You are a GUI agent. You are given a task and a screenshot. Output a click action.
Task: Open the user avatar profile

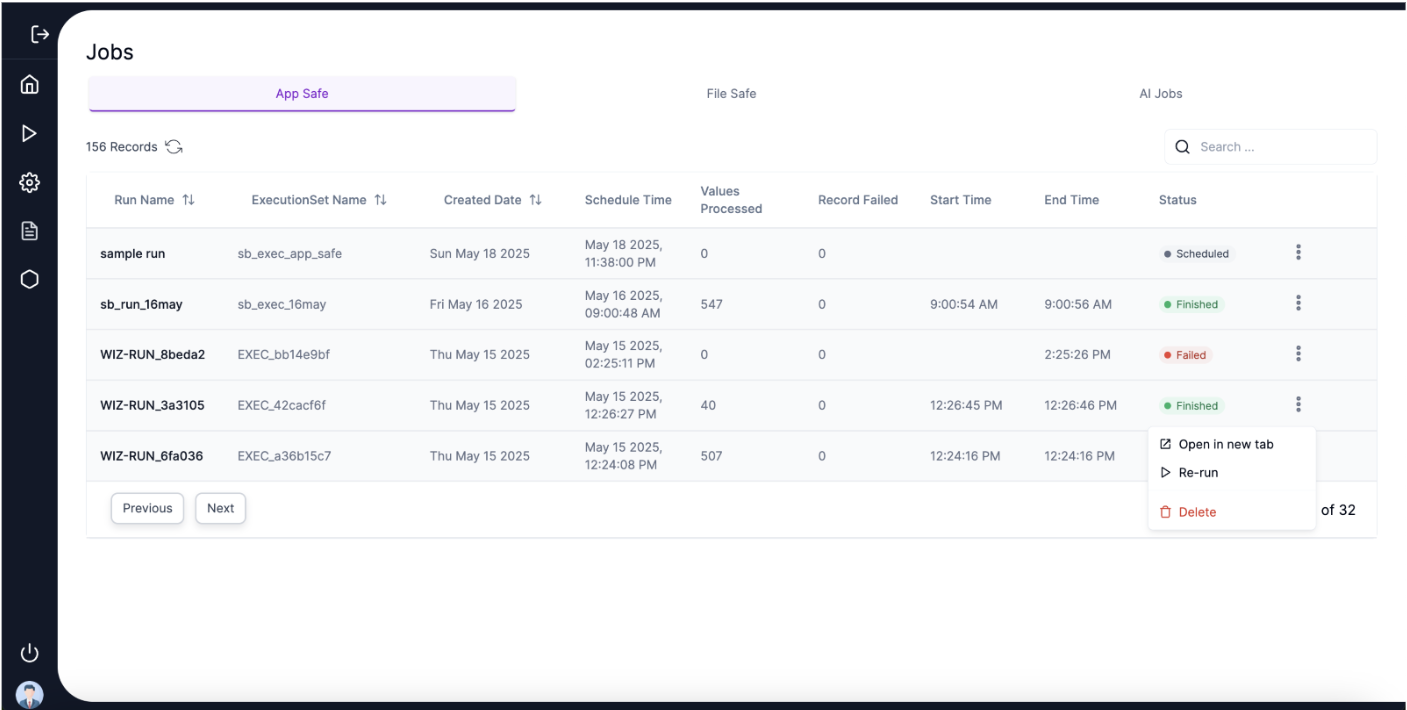(x=29, y=694)
